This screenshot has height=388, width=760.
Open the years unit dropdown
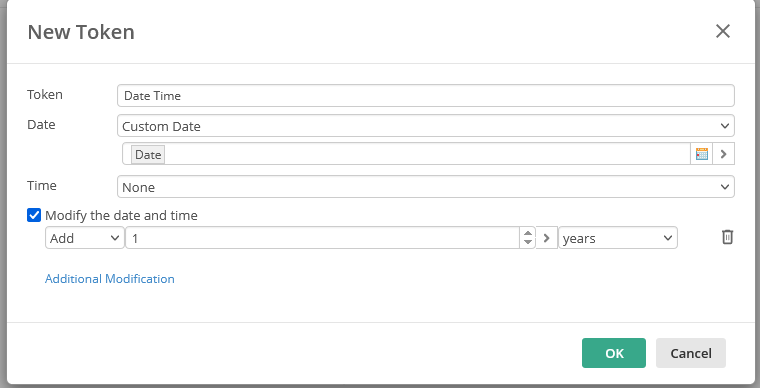pos(618,238)
